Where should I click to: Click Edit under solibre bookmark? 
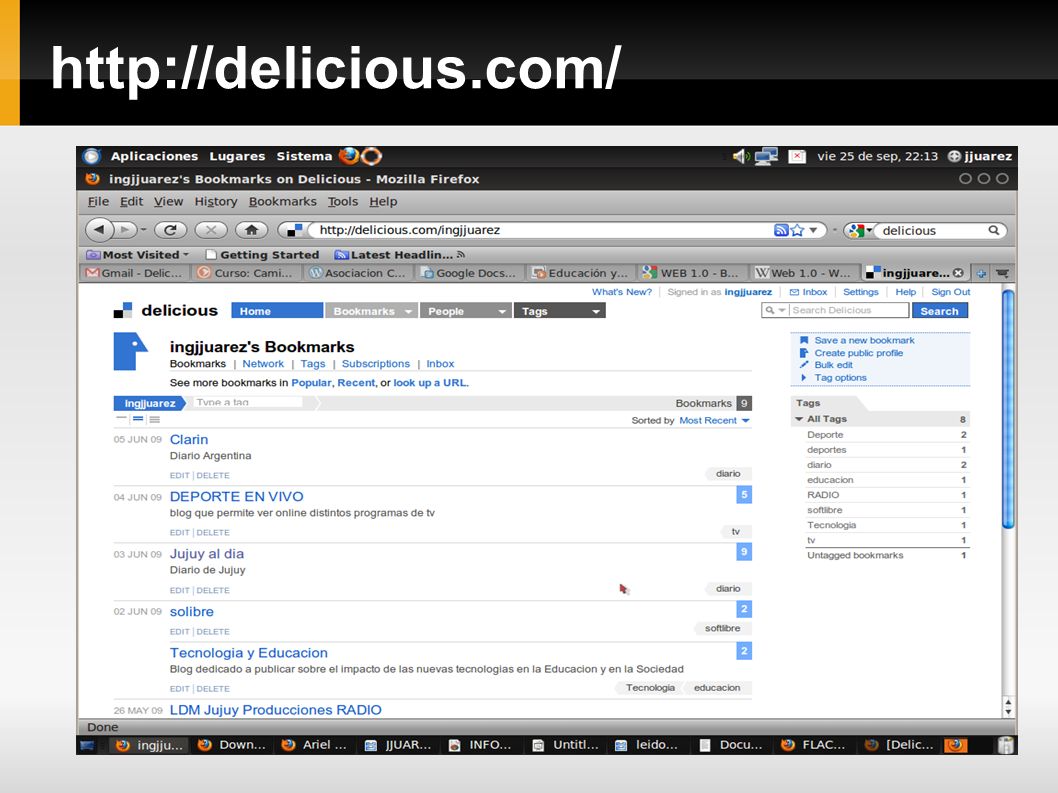(179, 632)
